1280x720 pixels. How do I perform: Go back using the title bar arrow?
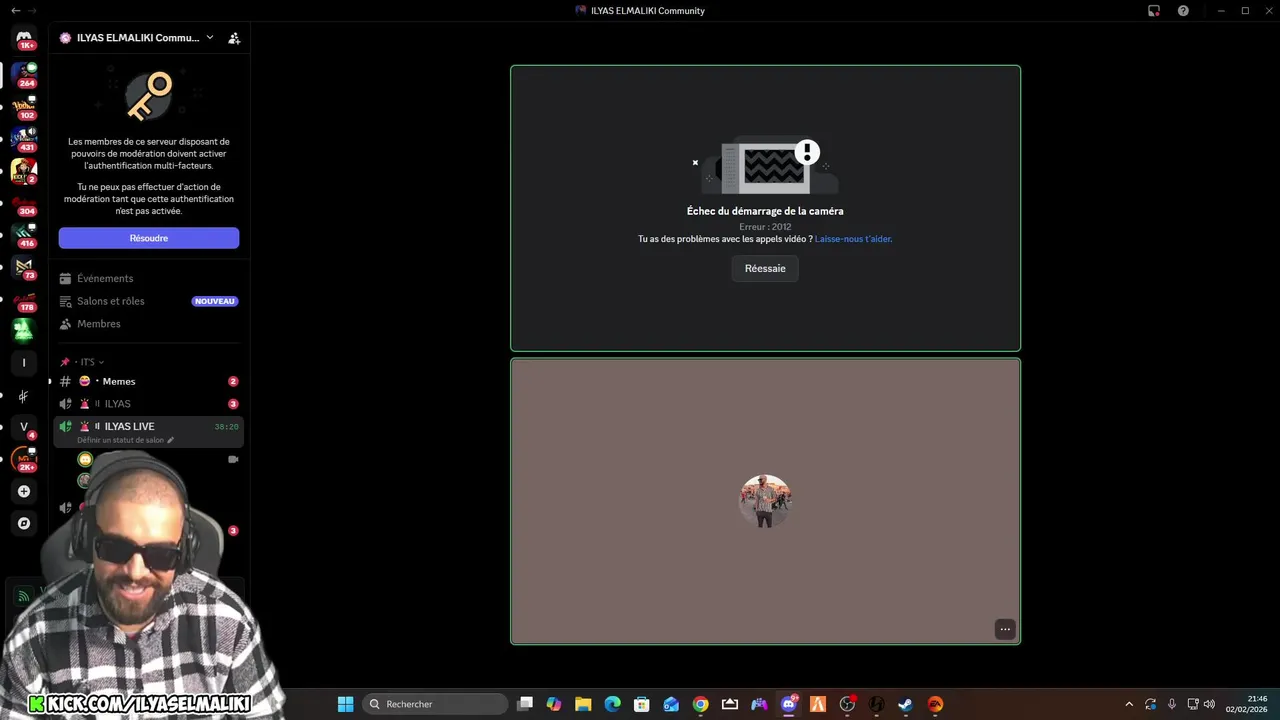(x=15, y=11)
